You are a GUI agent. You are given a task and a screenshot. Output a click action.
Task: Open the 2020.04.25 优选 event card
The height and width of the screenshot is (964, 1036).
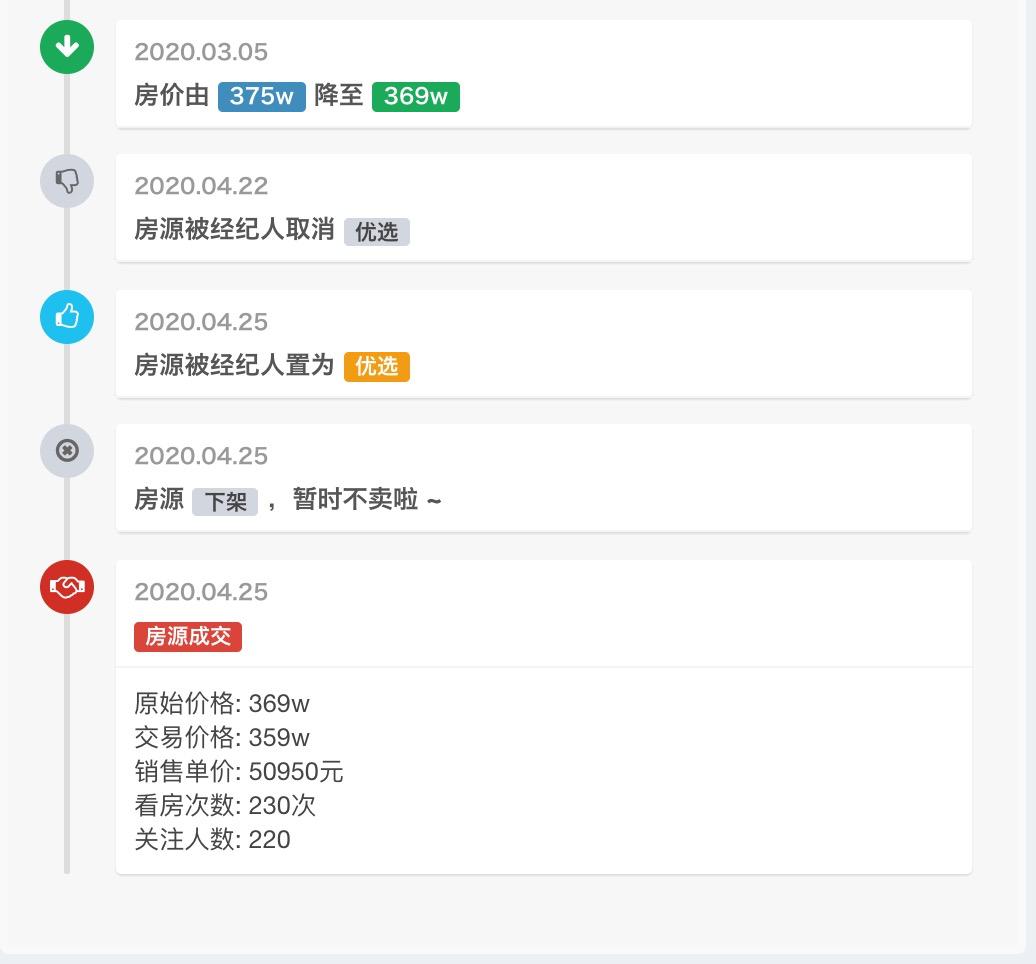(543, 343)
